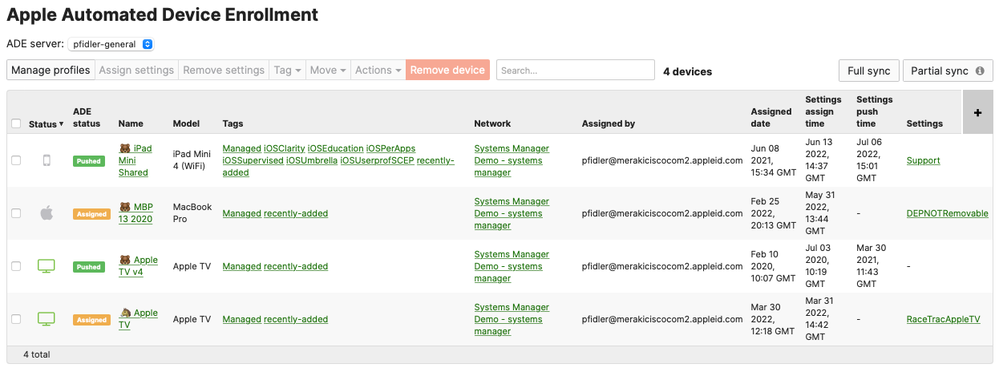Open Apple TV link in RaceTracAppleTV row
The height and width of the screenshot is (368, 999).
click(x=138, y=319)
